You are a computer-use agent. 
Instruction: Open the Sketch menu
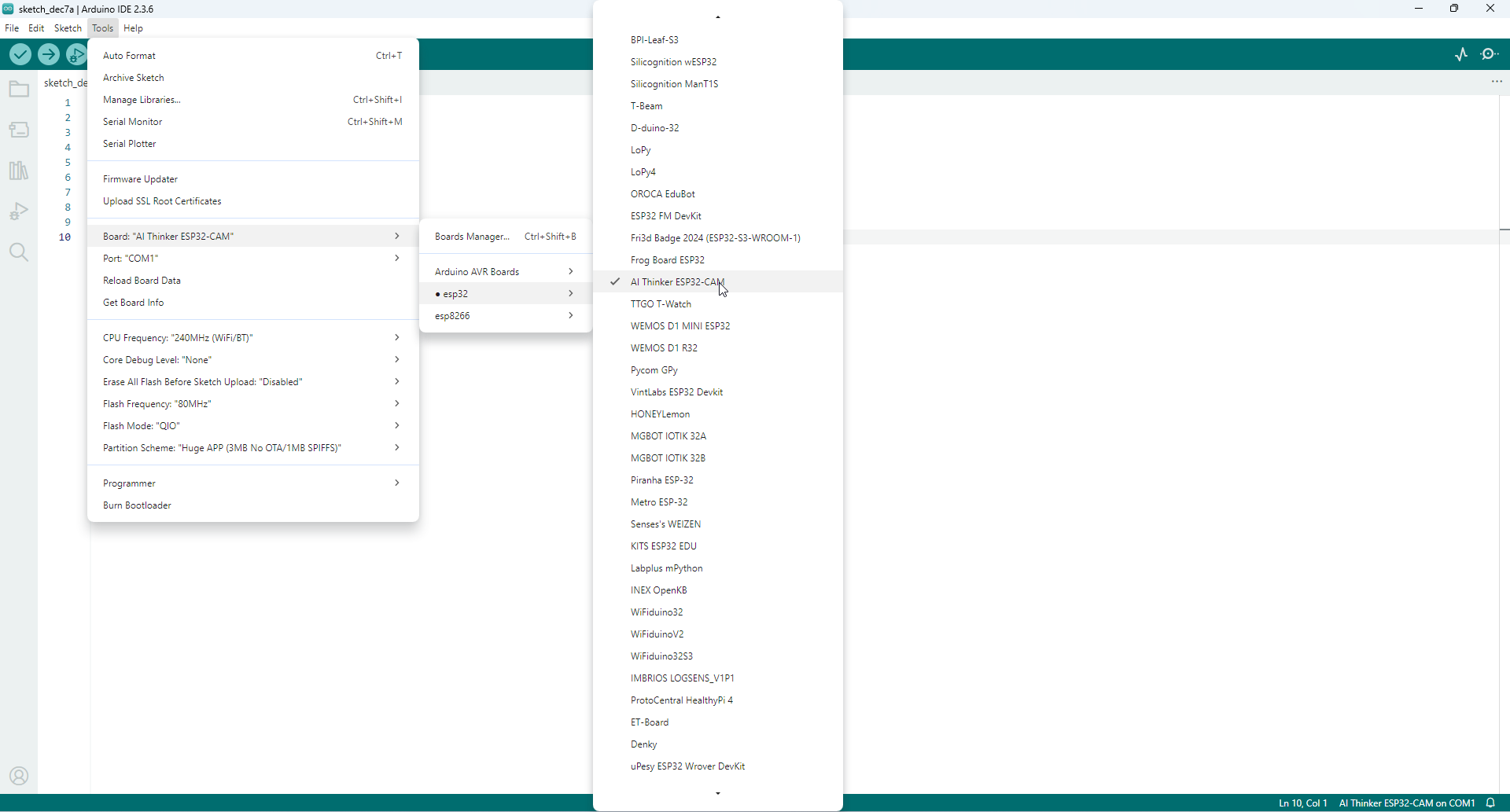point(68,28)
